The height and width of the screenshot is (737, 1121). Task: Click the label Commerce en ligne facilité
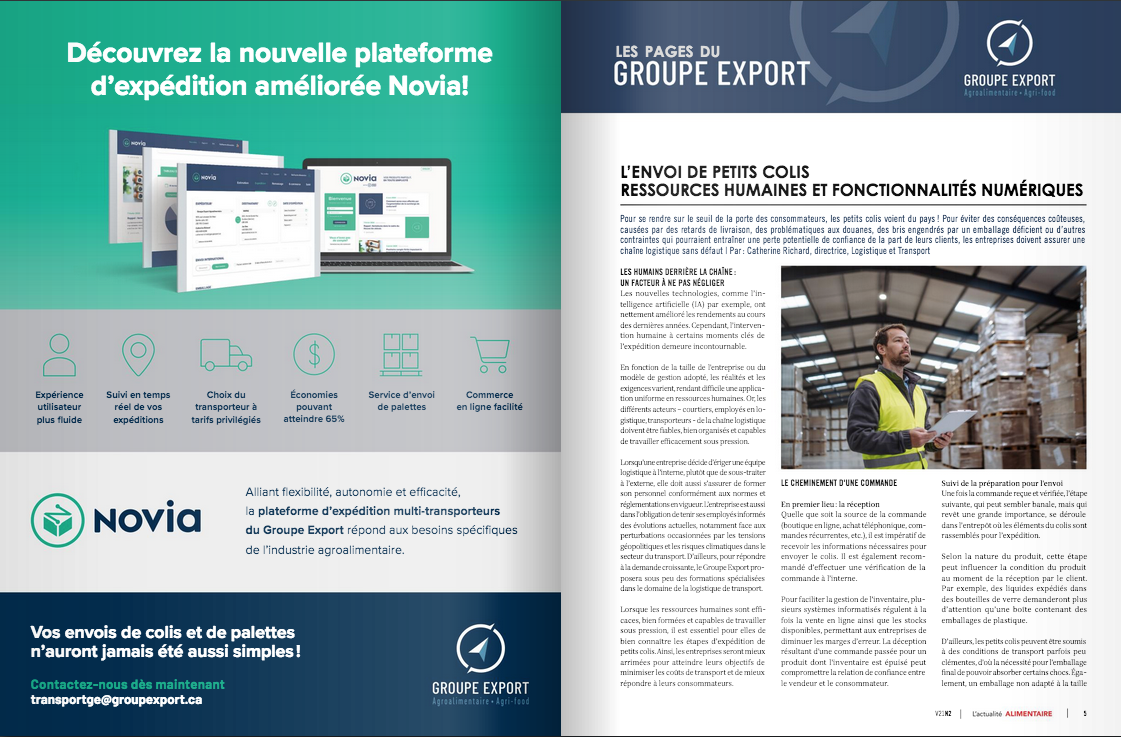[x=490, y=400]
